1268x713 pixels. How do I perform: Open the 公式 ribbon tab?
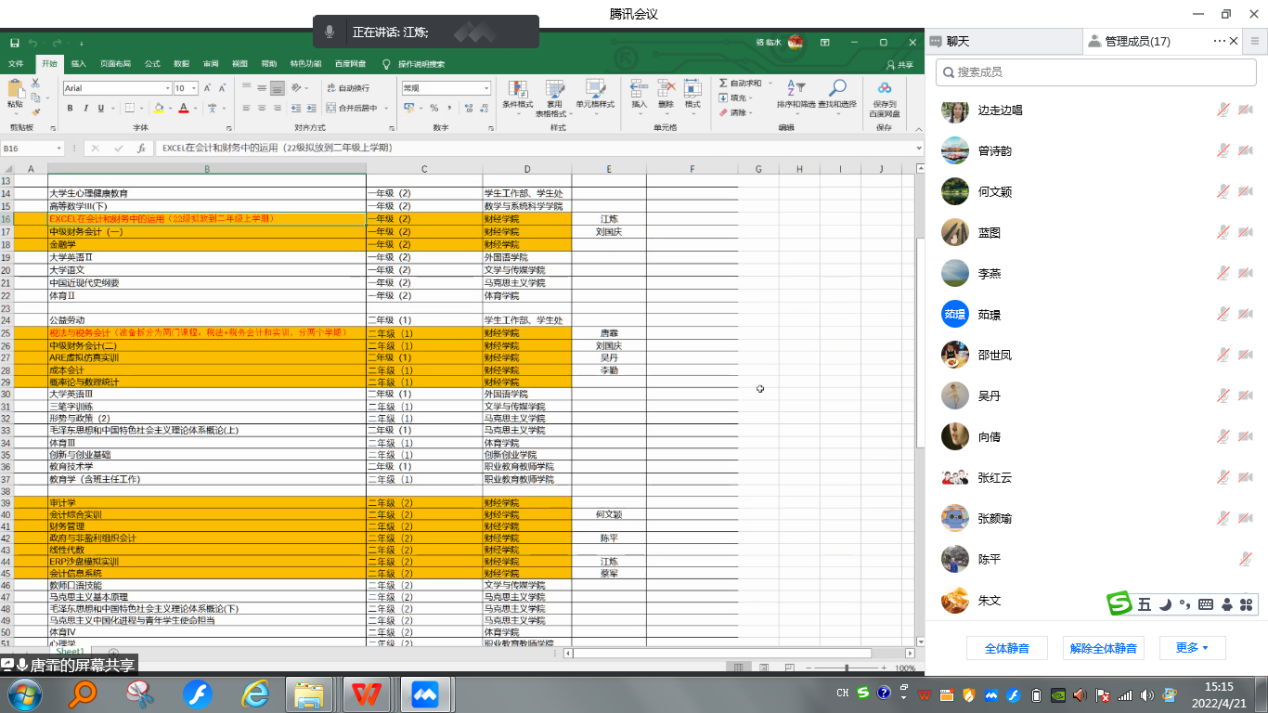(x=152, y=64)
